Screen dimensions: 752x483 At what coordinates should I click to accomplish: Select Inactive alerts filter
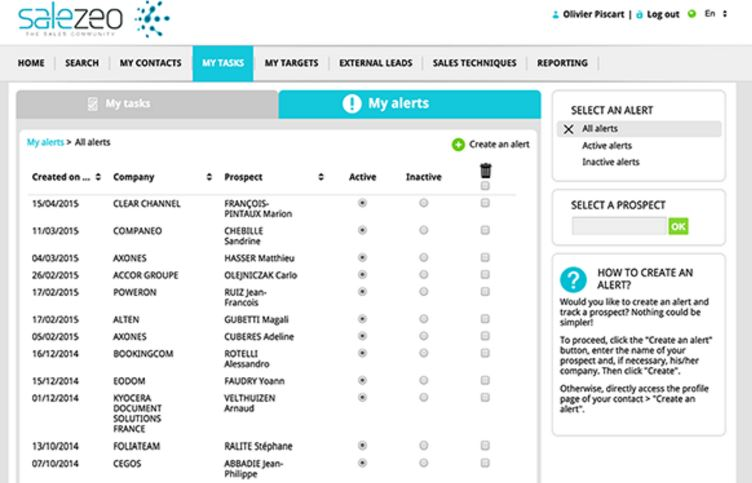pyautogui.click(x=611, y=162)
